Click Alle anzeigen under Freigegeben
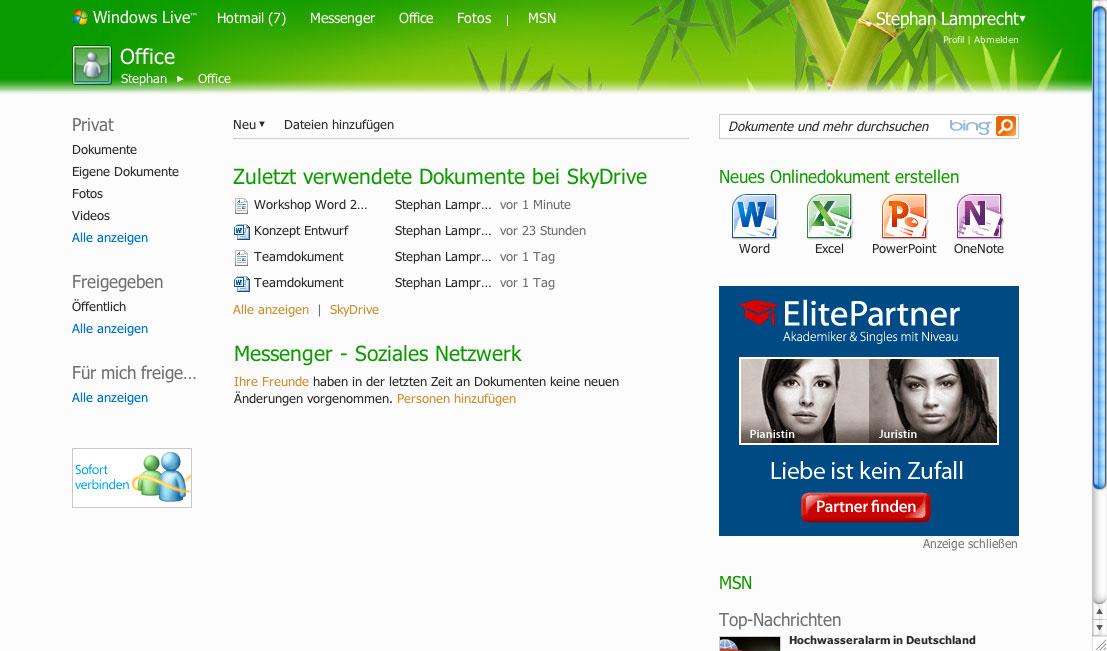Screen dimensions: 1107x651 point(110,328)
